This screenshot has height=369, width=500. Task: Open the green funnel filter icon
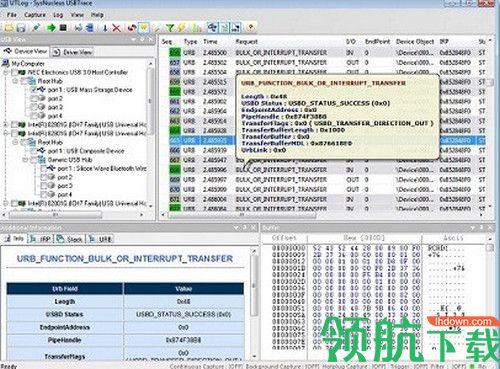pos(170,28)
